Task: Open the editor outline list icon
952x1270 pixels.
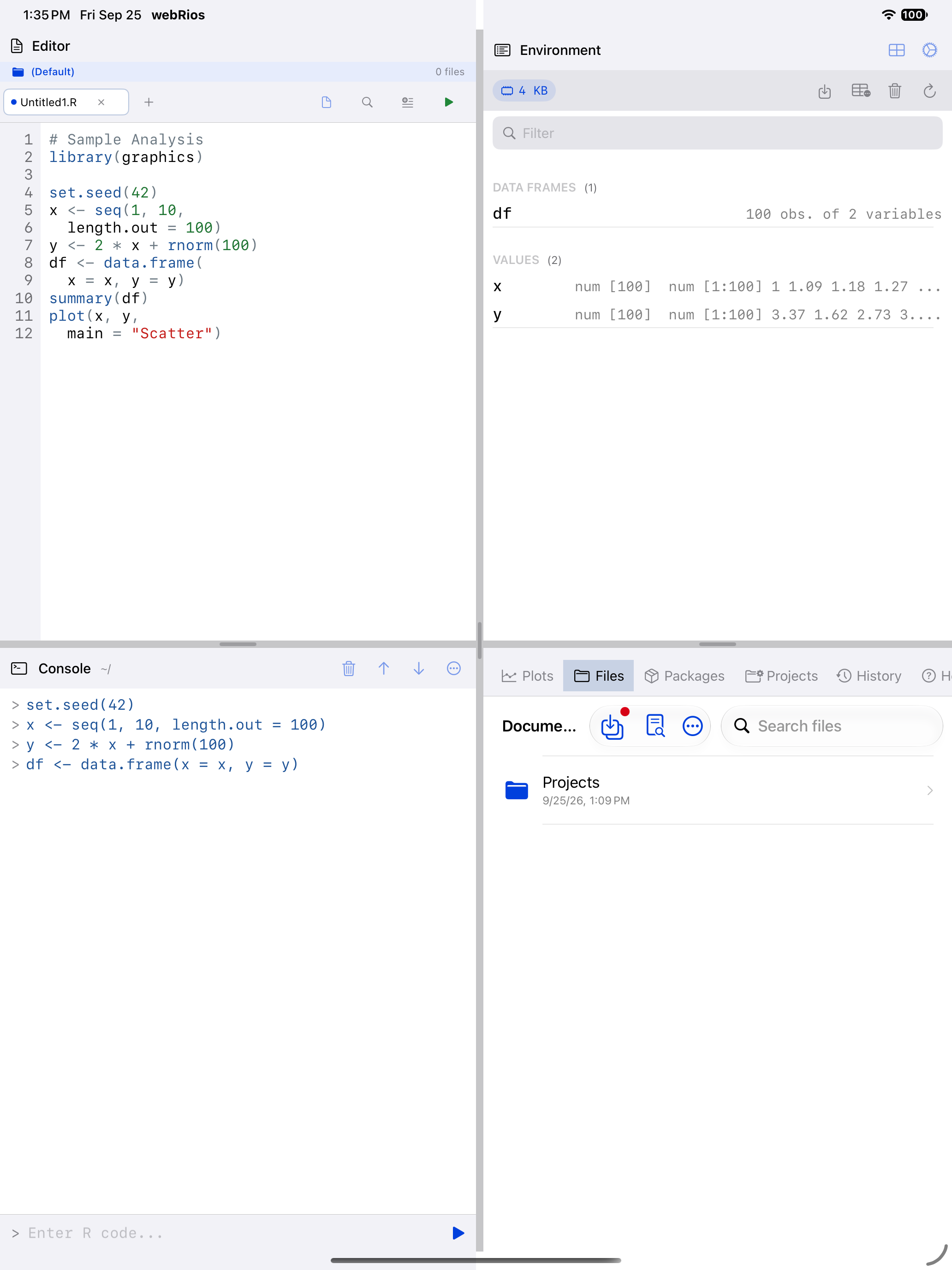Action: tap(407, 102)
